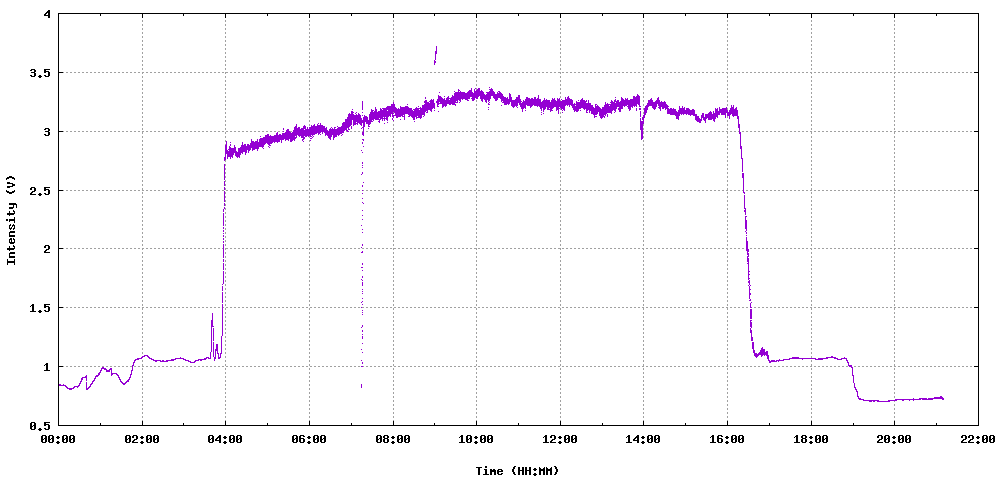1000x480 pixels.
Task: Click the small spike before the 04:00 rise
Action: coord(212,335)
